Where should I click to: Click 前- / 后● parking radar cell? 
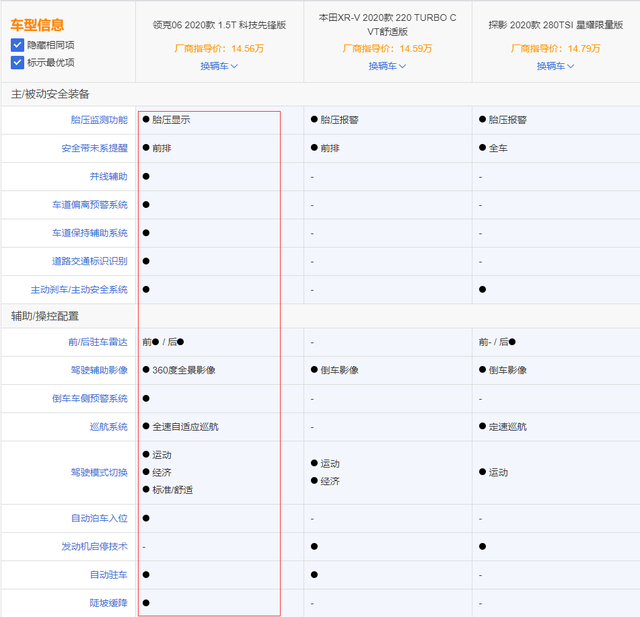point(497,342)
